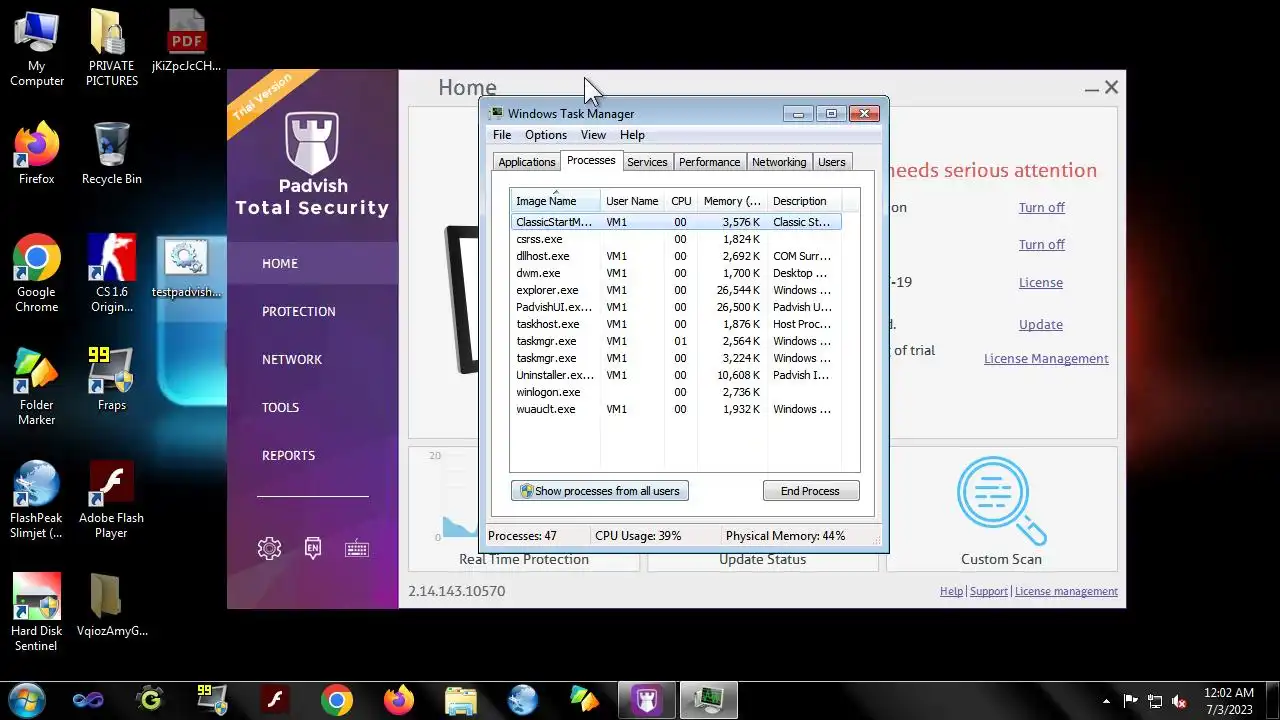Open the Options menu in Task Manager

(x=546, y=135)
